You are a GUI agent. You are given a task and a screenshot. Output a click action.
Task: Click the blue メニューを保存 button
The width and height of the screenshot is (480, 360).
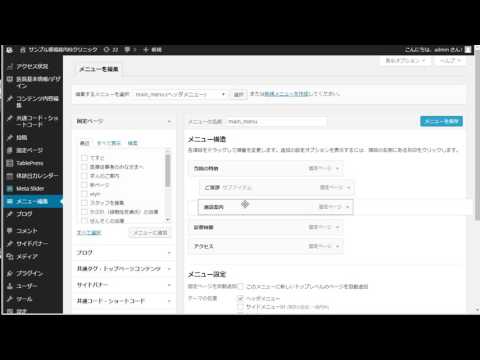(441, 121)
